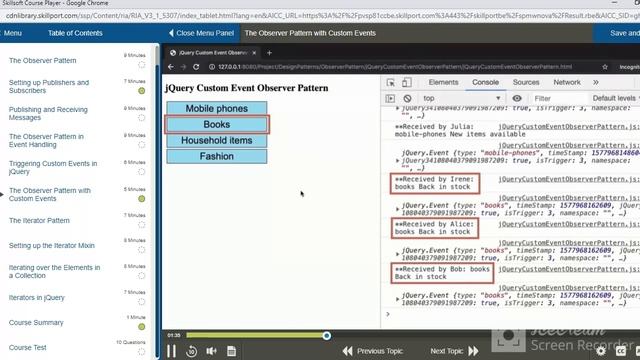Viewport: 640px width, 360px height.
Task: Click status circle for Course Test
Action: coord(142,351)
